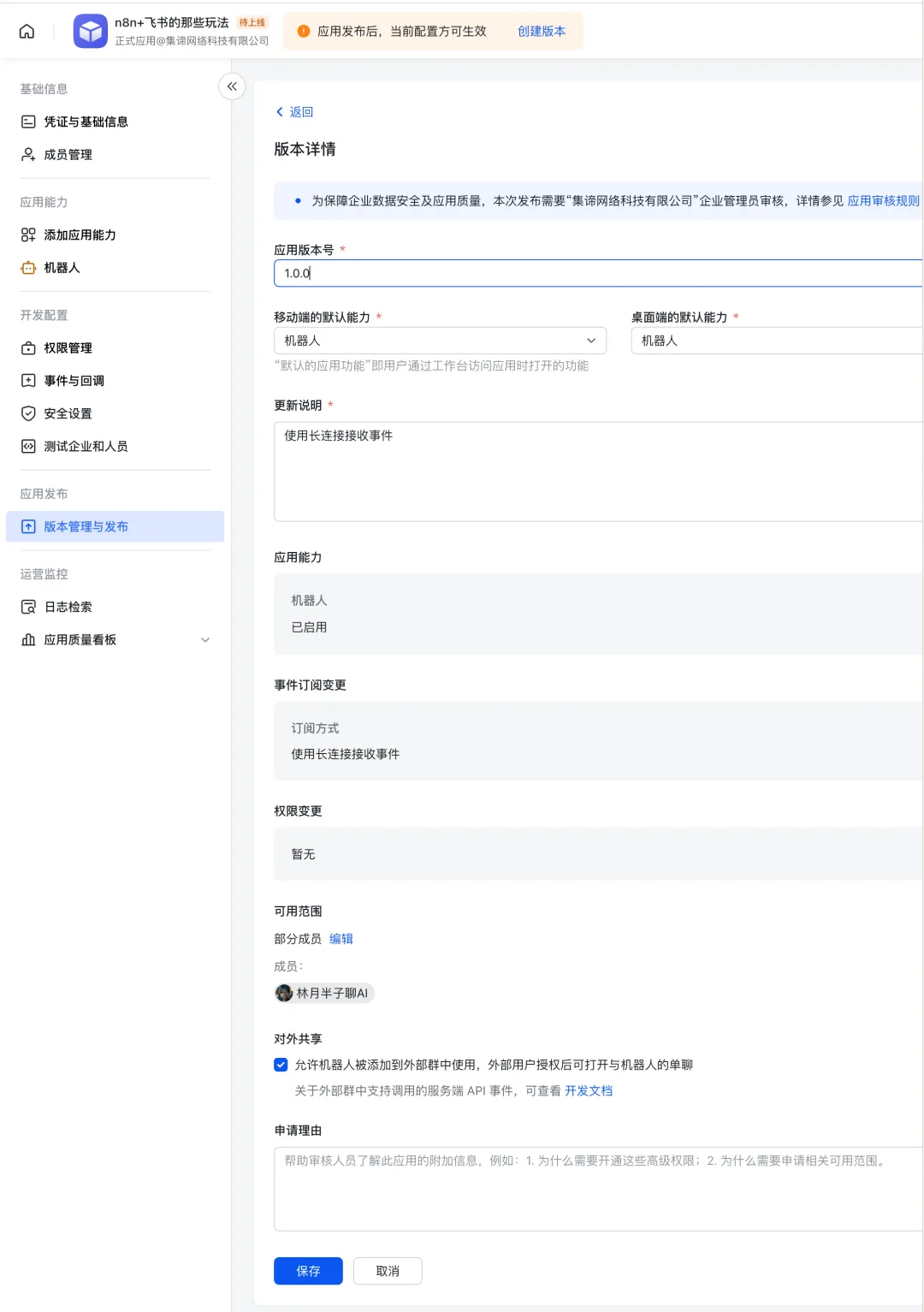
Task: Click the 林月半子聊AI member chip
Action: pyautogui.click(x=324, y=993)
